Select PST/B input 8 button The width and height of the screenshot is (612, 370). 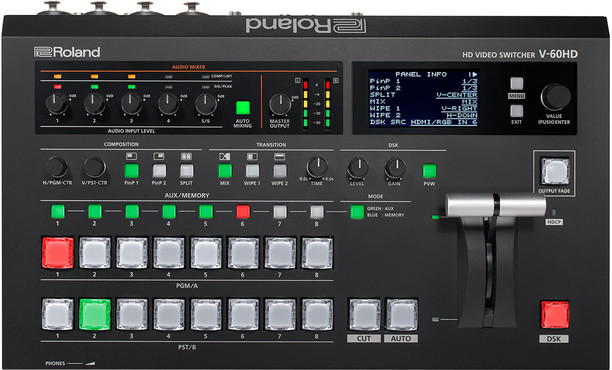[317, 315]
